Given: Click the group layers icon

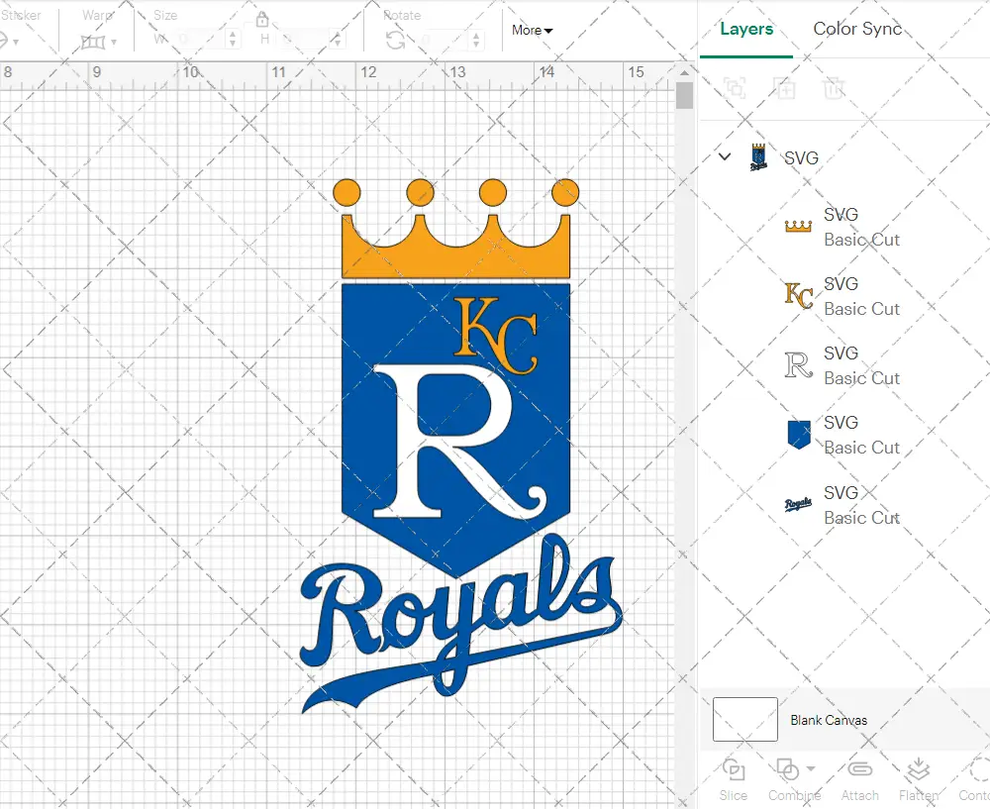Looking at the screenshot, I should 735,88.
